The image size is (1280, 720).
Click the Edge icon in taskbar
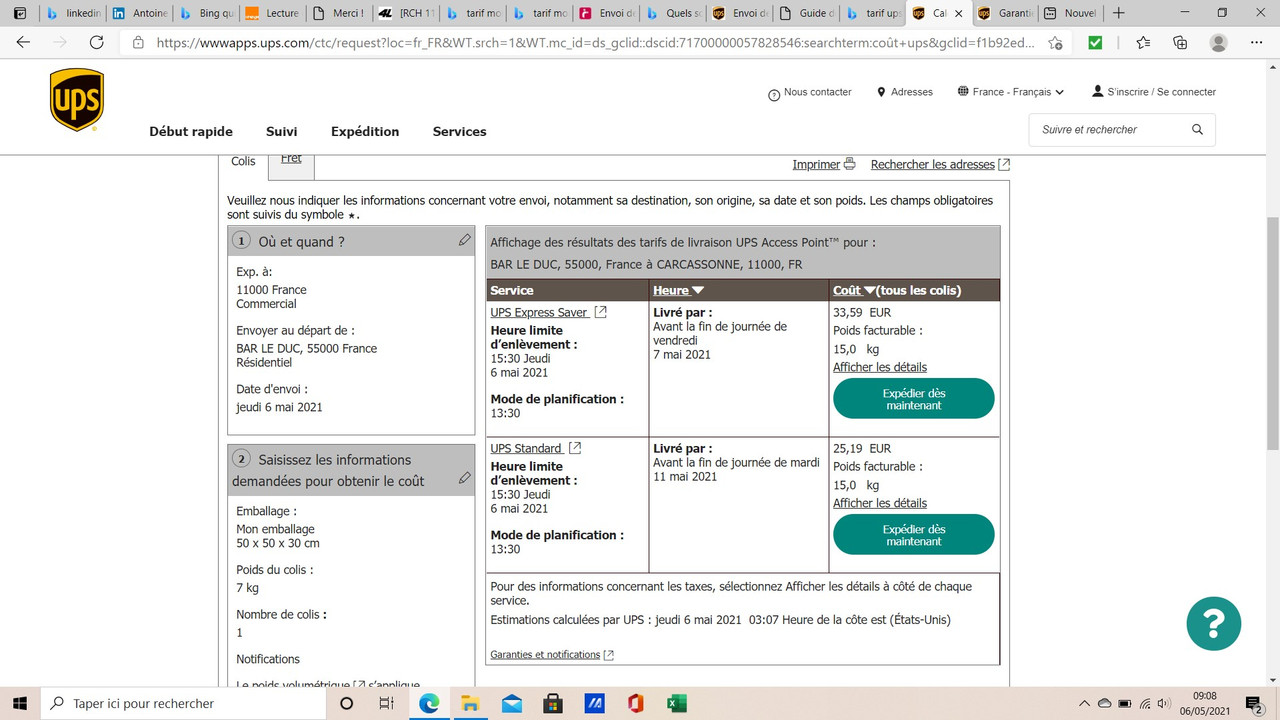click(428, 703)
